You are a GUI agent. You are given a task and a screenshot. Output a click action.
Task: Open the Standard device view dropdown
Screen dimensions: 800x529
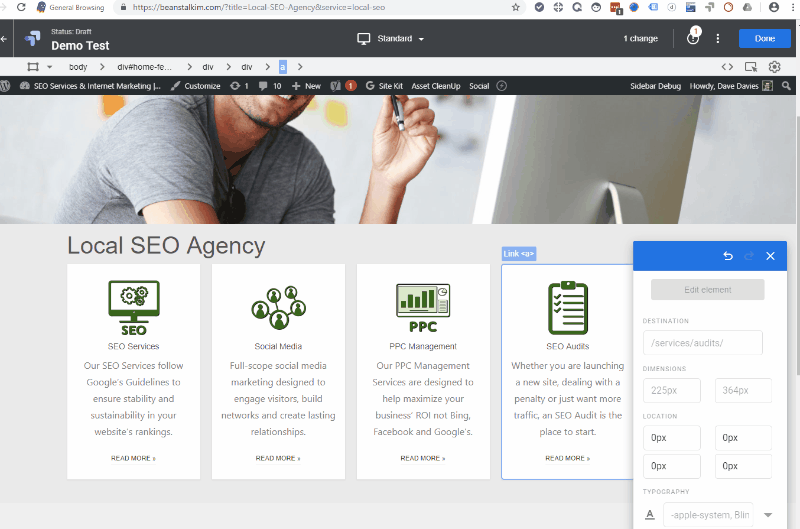pyautogui.click(x=391, y=39)
